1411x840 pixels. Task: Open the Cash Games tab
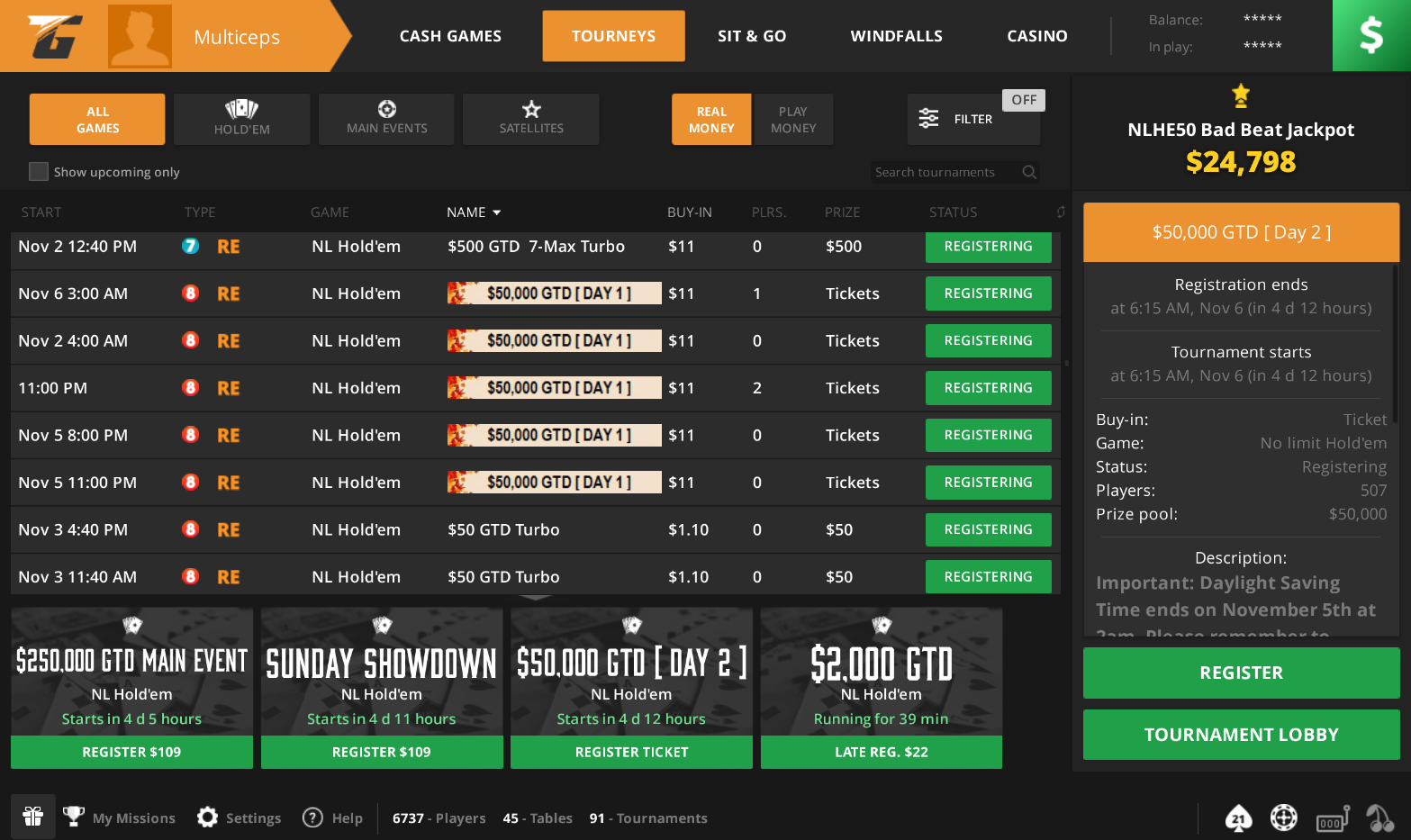[450, 36]
